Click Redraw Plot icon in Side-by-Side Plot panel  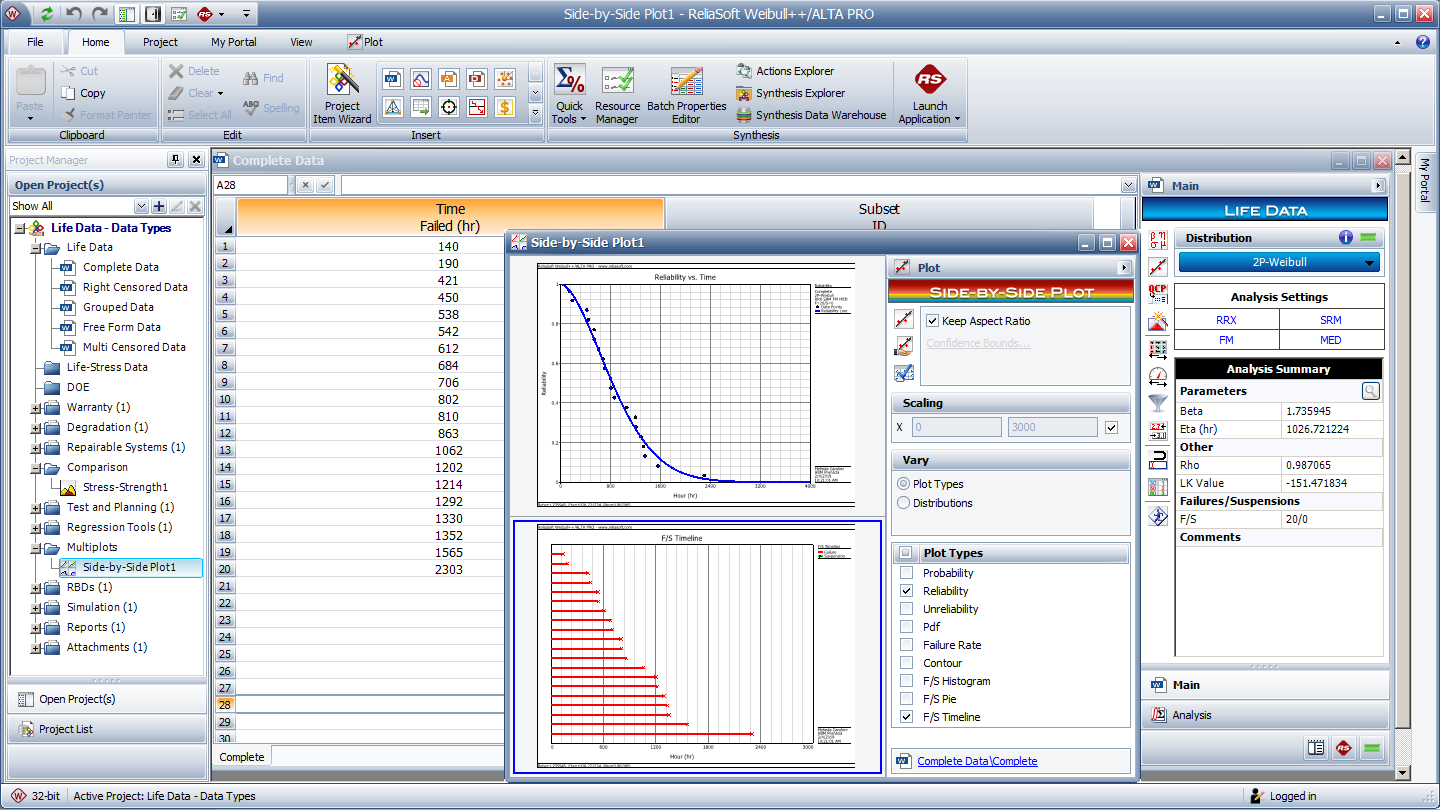click(904, 319)
